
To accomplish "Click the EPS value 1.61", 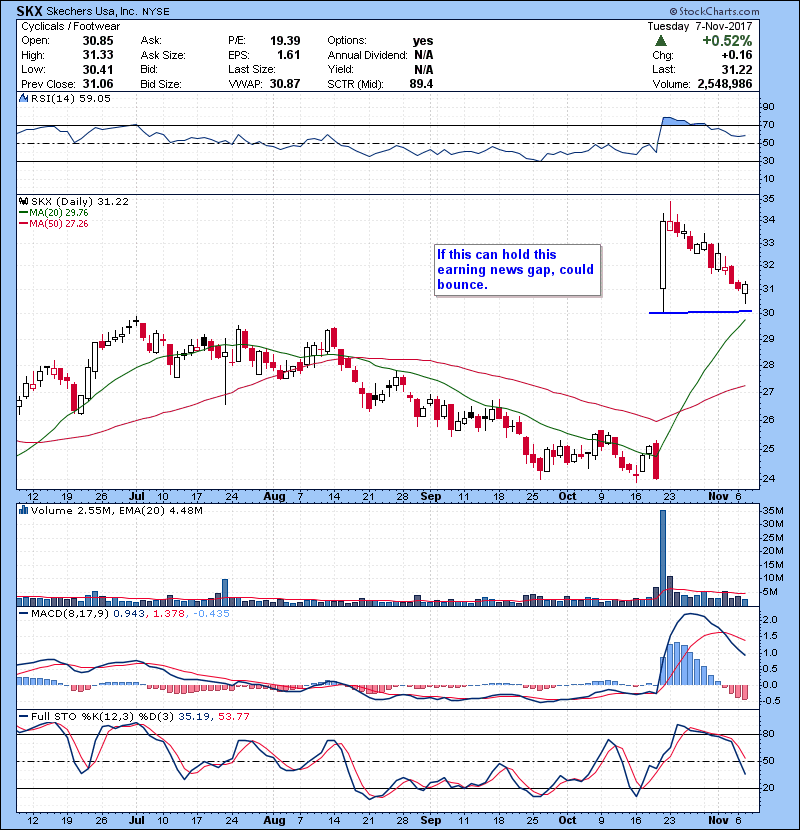I will (289, 55).
